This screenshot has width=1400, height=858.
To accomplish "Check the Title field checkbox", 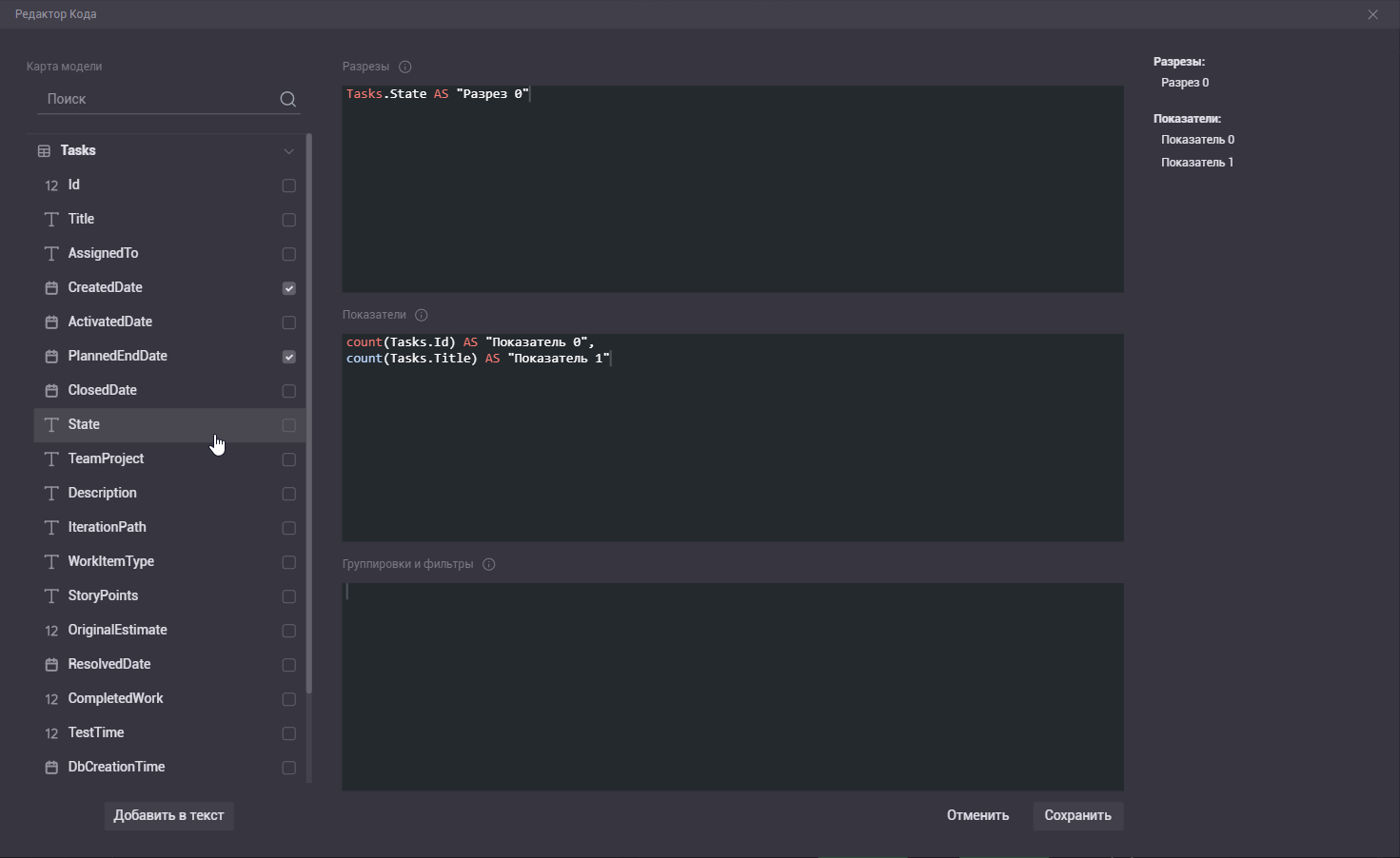I will 288,220.
